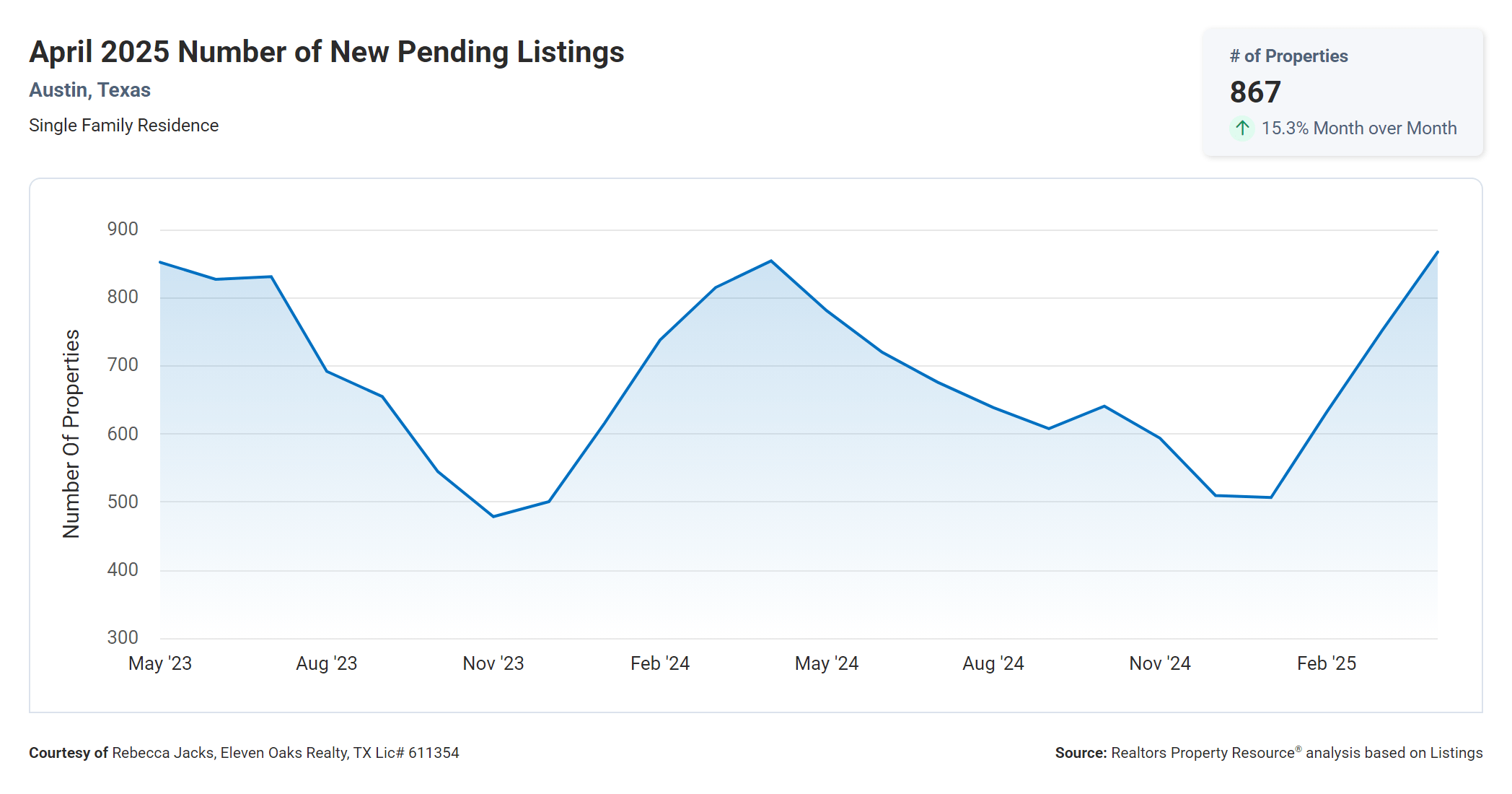Select the "Aug '24" x-axis label
The image size is (1512, 794).
point(993,663)
